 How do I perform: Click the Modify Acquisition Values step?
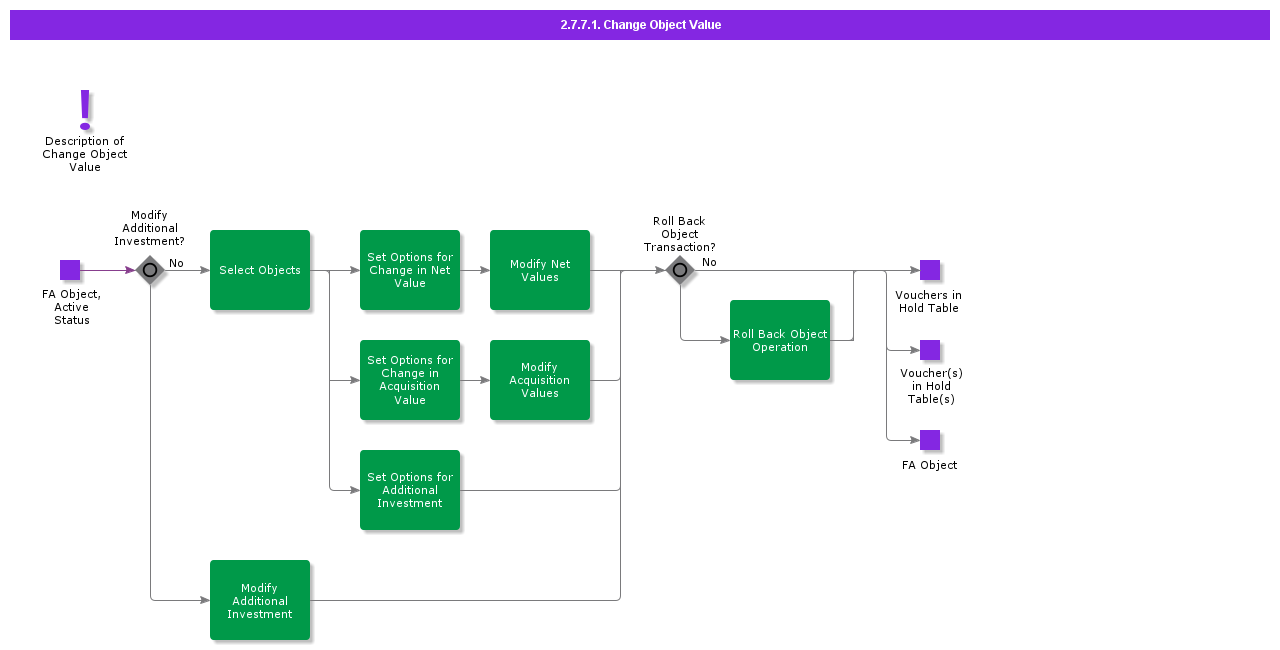tap(540, 380)
